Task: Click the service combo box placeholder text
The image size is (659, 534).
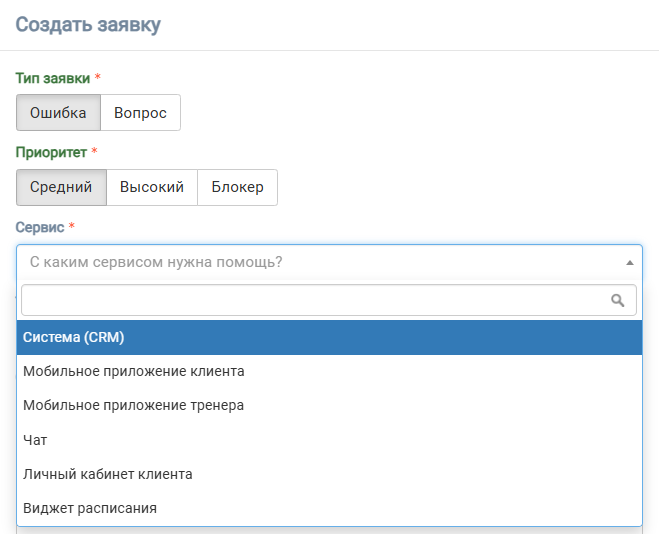Action: click(x=156, y=262)
